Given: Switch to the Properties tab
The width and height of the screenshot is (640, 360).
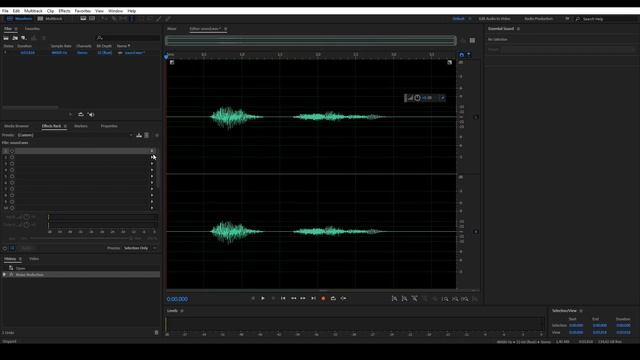Looking at the screenshot, I should 109,126.
